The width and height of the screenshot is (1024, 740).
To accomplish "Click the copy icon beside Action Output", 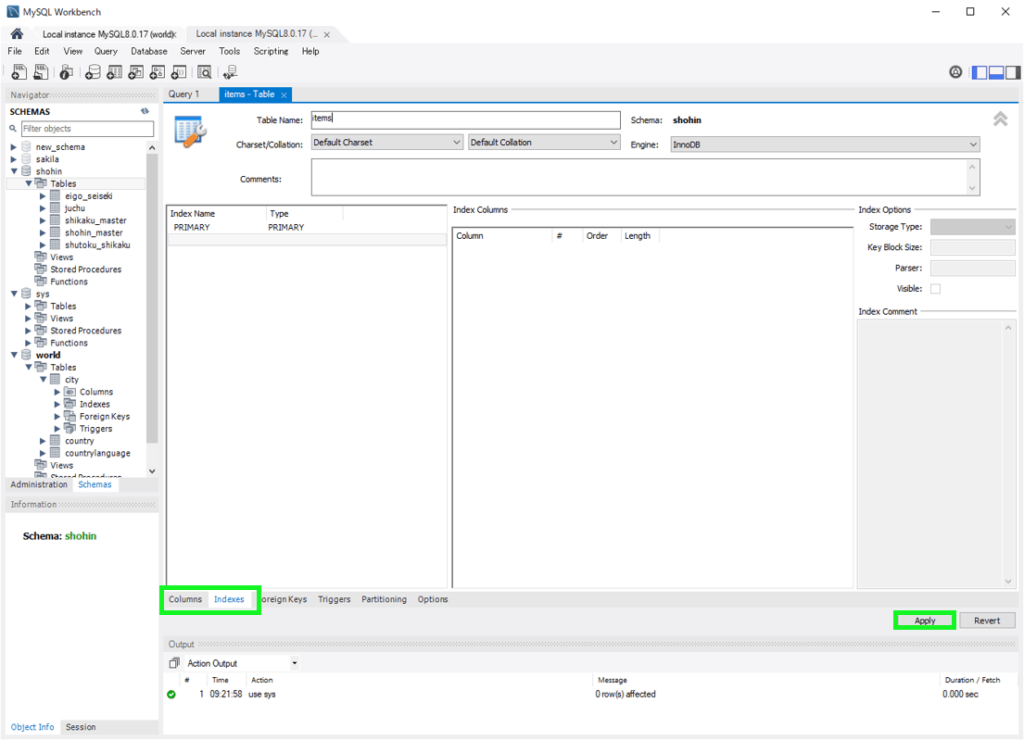I will tap(174, 663).
